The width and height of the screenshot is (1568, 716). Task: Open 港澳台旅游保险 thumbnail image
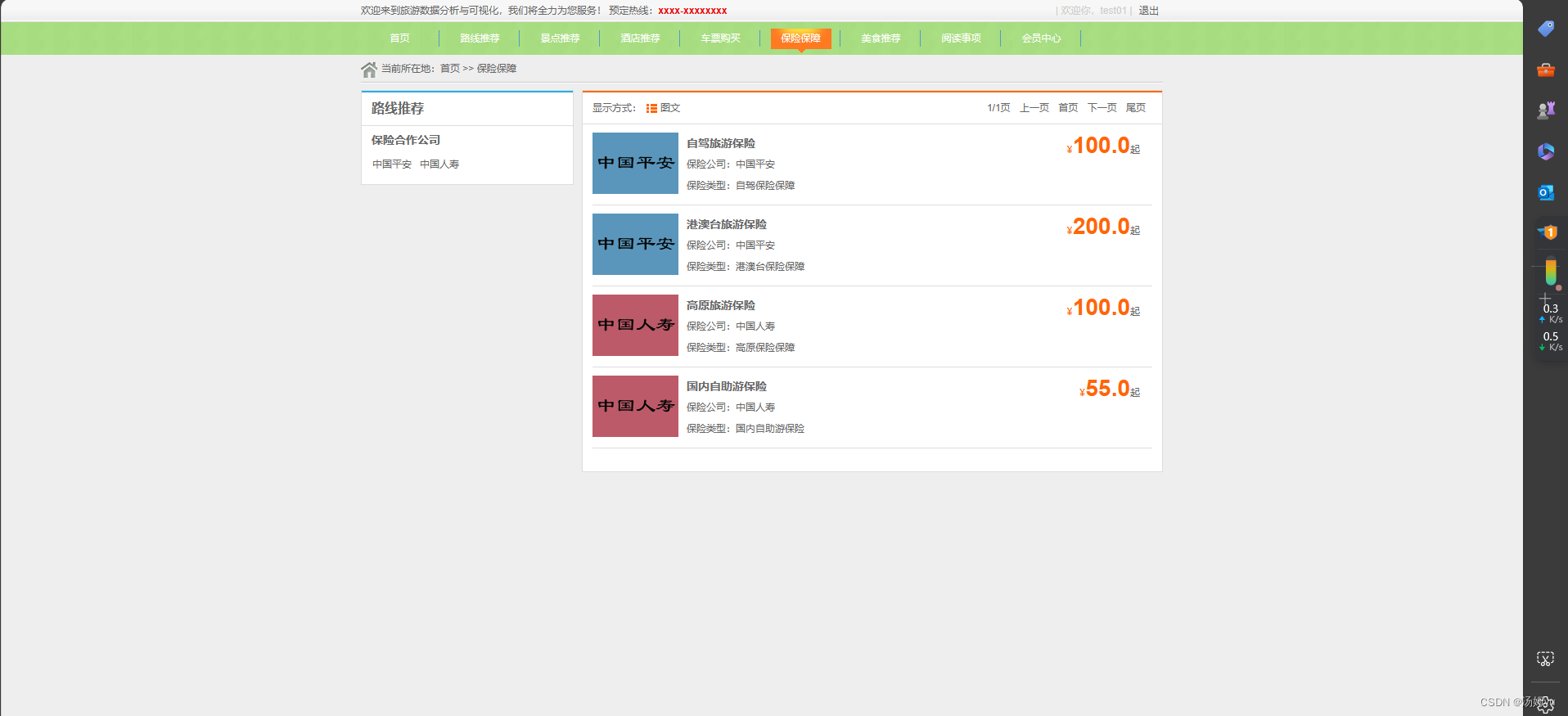point(635,244)
